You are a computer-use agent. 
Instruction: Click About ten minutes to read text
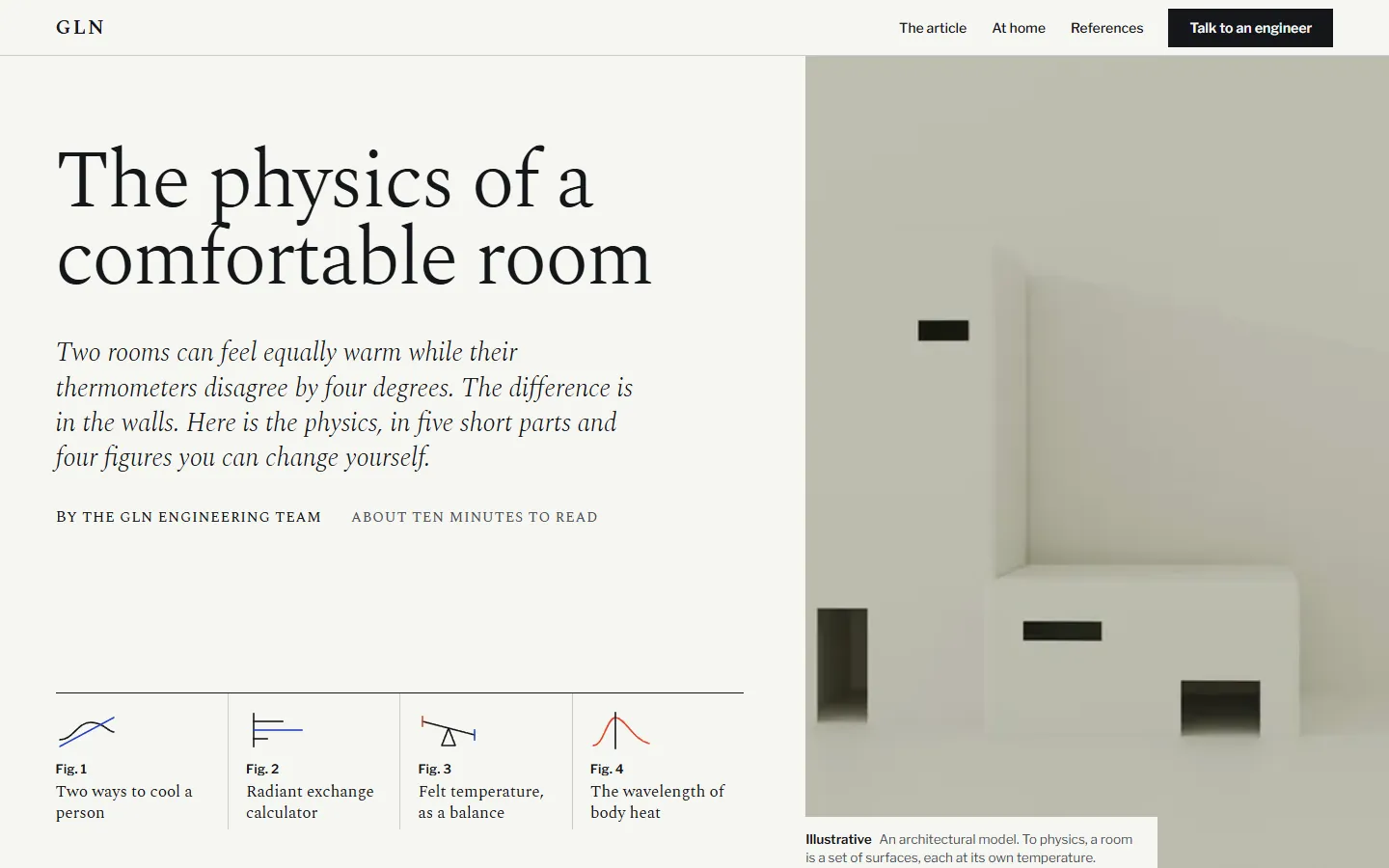[x=475, y=517]
